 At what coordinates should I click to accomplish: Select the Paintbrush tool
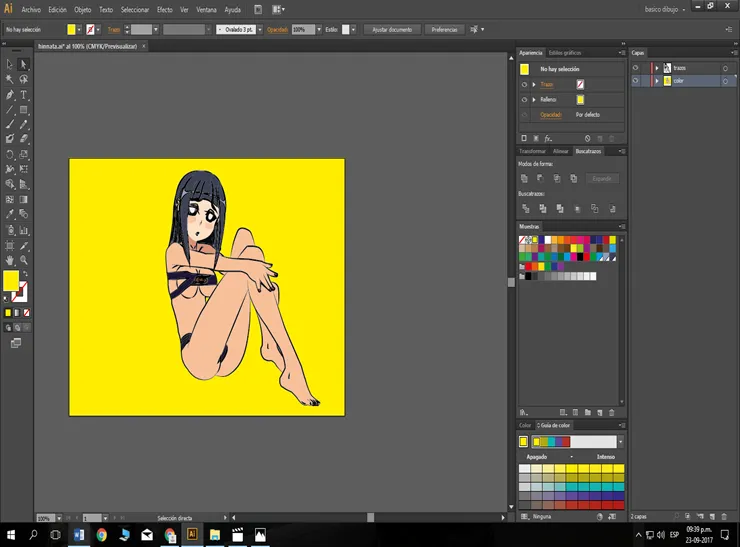(9, 124)
